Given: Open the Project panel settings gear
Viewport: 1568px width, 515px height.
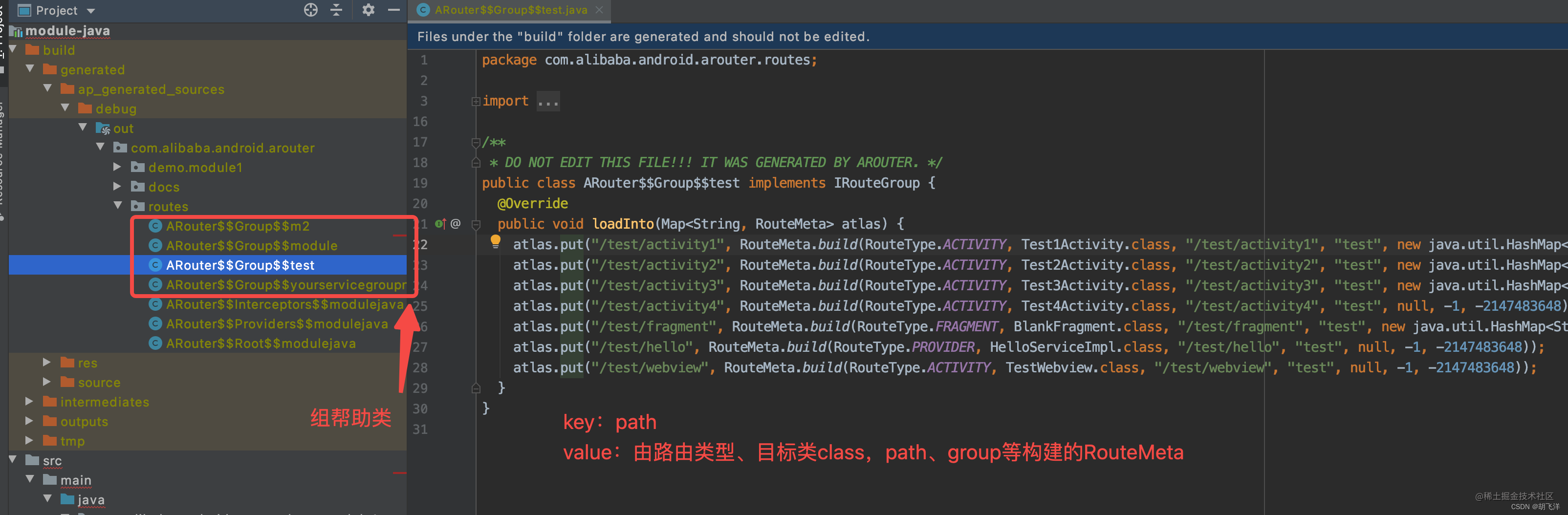Looking at the screenshot, I should coord(368,10).
